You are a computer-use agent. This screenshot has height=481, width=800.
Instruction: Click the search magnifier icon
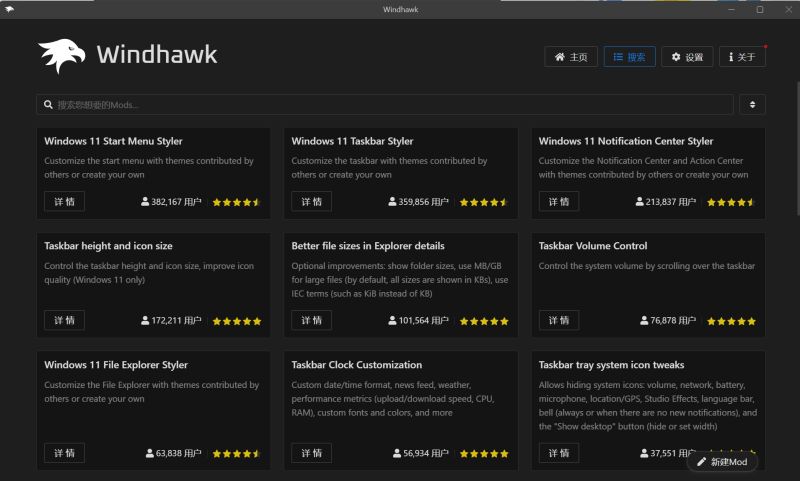[x=48, y=105]
